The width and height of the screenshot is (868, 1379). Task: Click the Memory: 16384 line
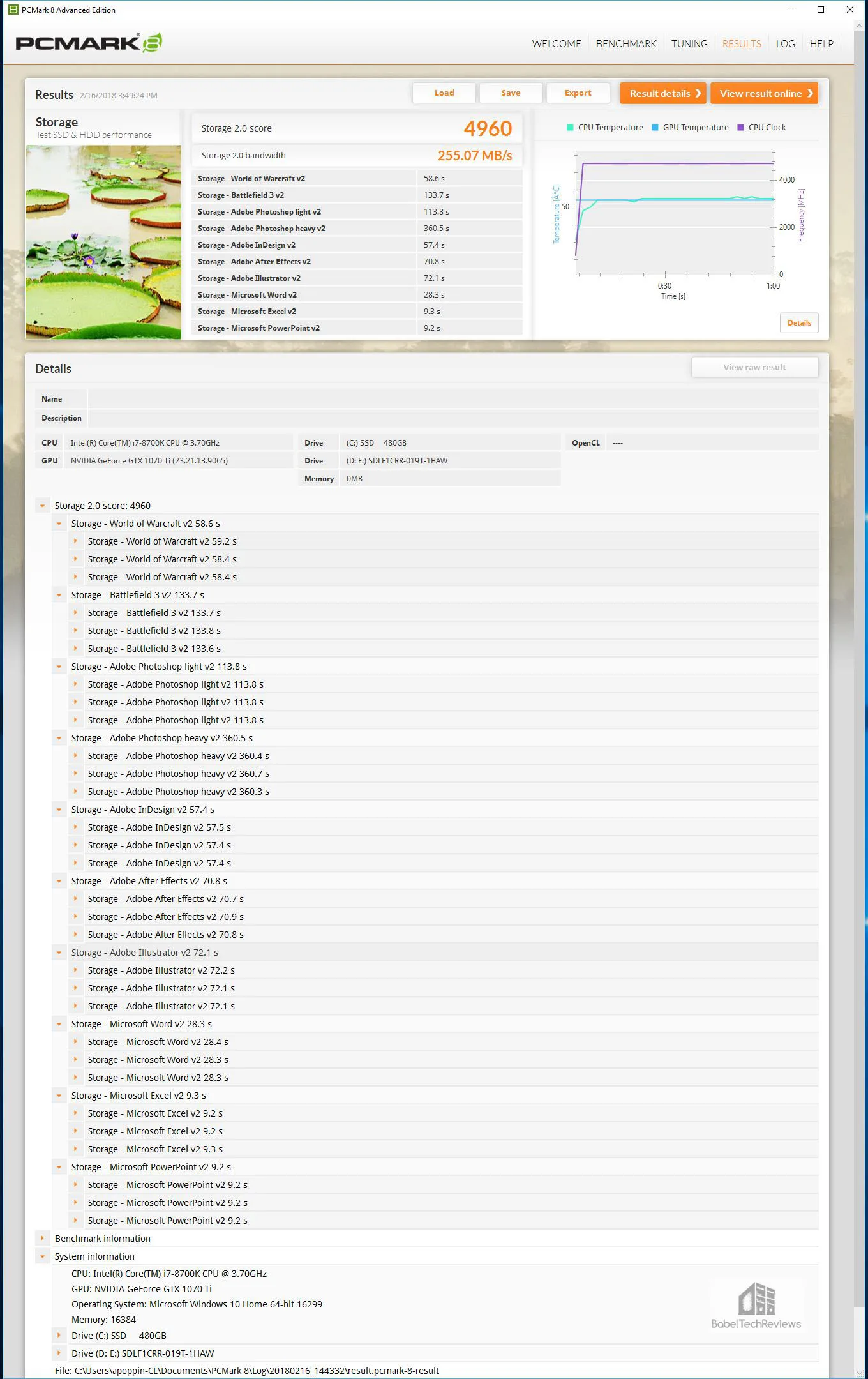pos(103,1320)
